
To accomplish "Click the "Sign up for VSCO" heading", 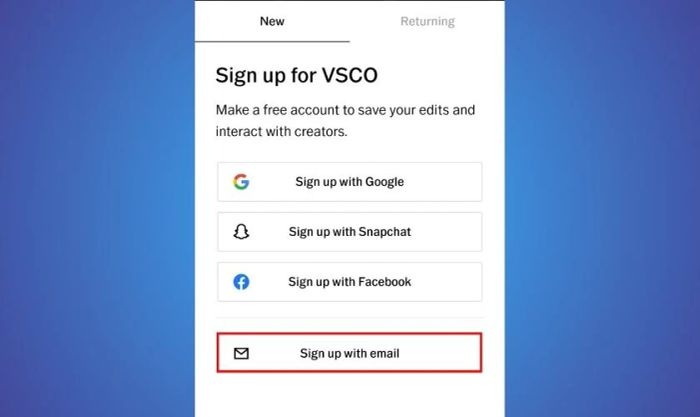I will 296,75.
